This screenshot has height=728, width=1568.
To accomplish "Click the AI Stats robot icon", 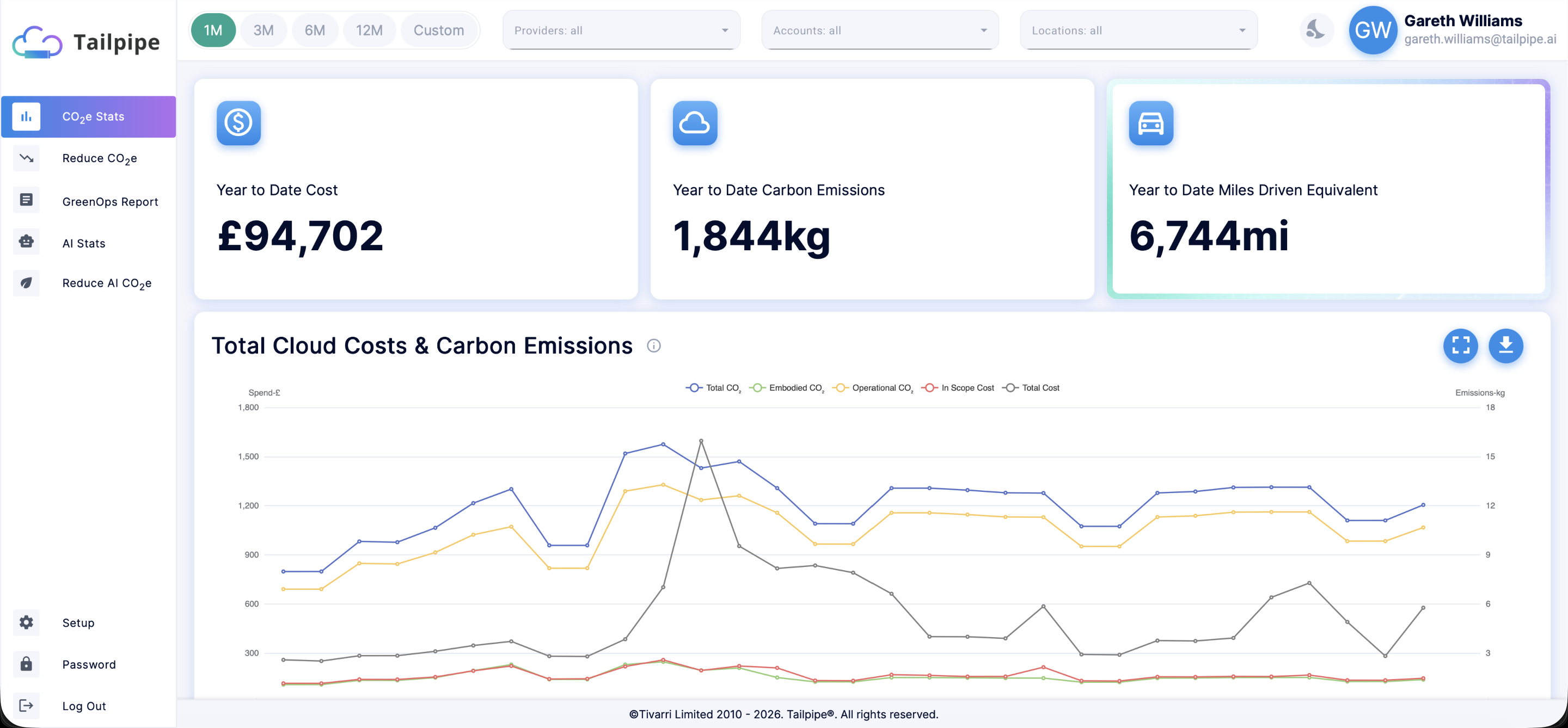I will 26,242.
